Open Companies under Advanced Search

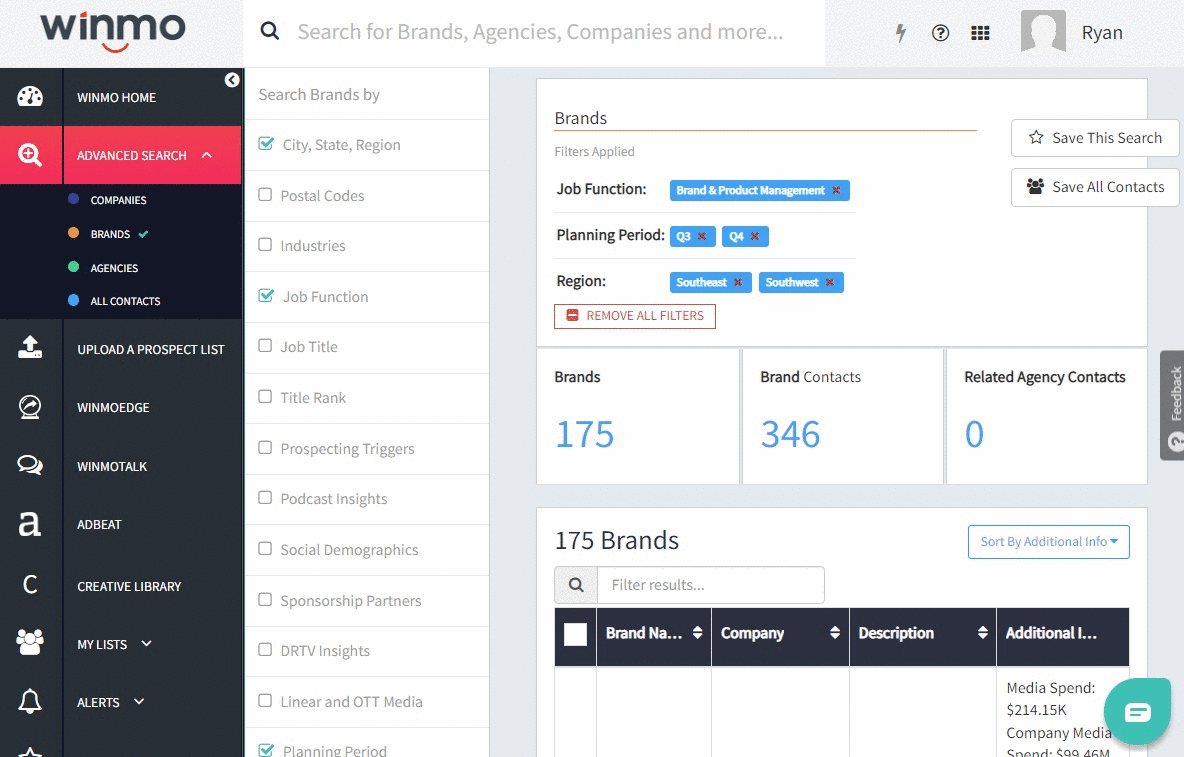[x=119, y=200]
